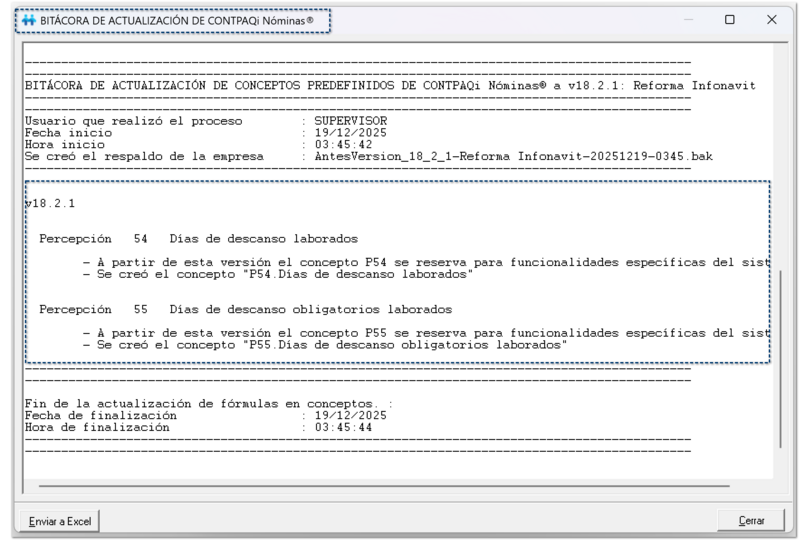Image resolution: width=800 pixels, height=541 pixels.
Task: Click the SUPERVISOR user value
Action: [351, 121]
